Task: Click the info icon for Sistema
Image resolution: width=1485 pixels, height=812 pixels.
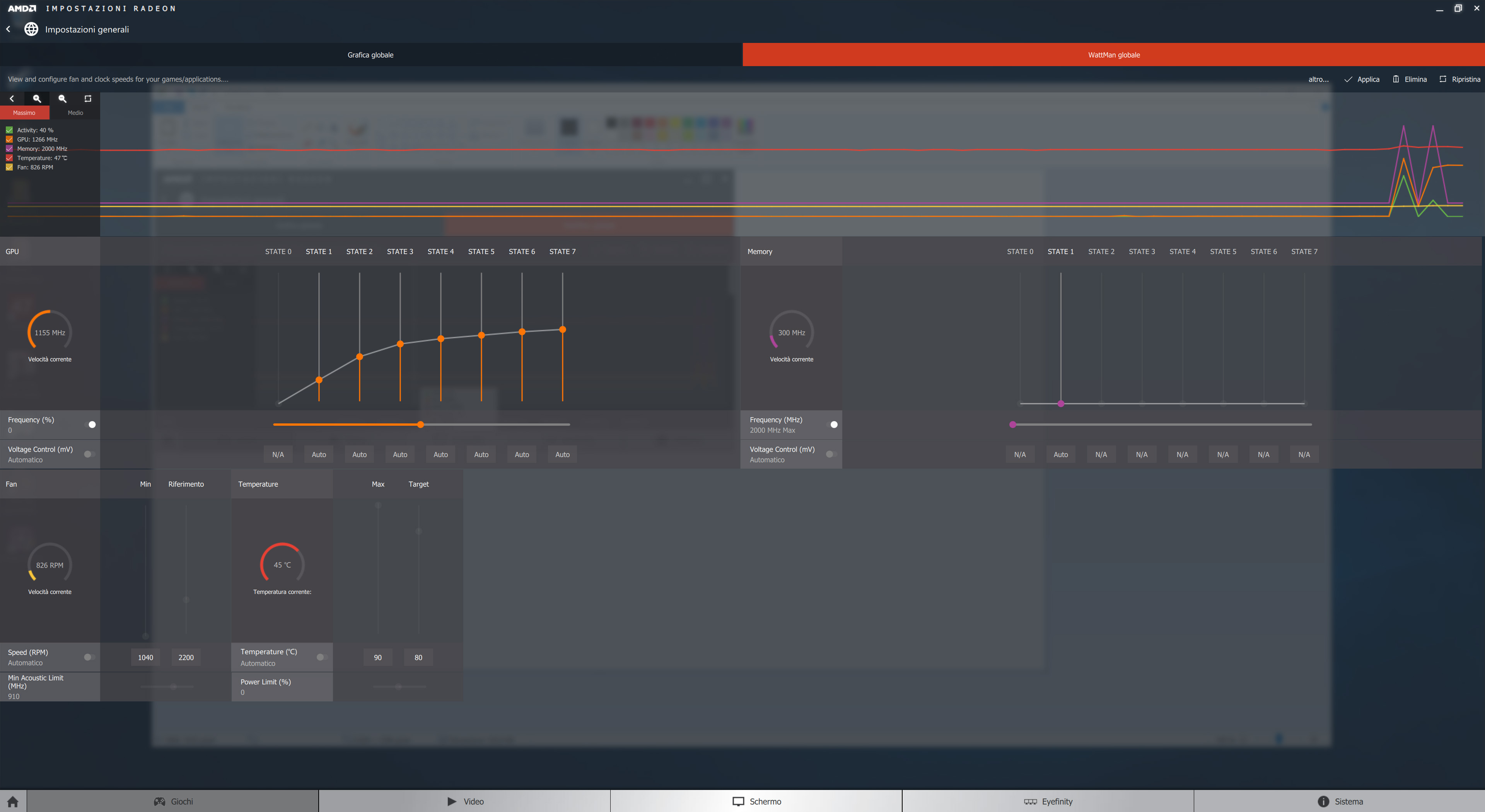Action: [x=1323, y=802]
